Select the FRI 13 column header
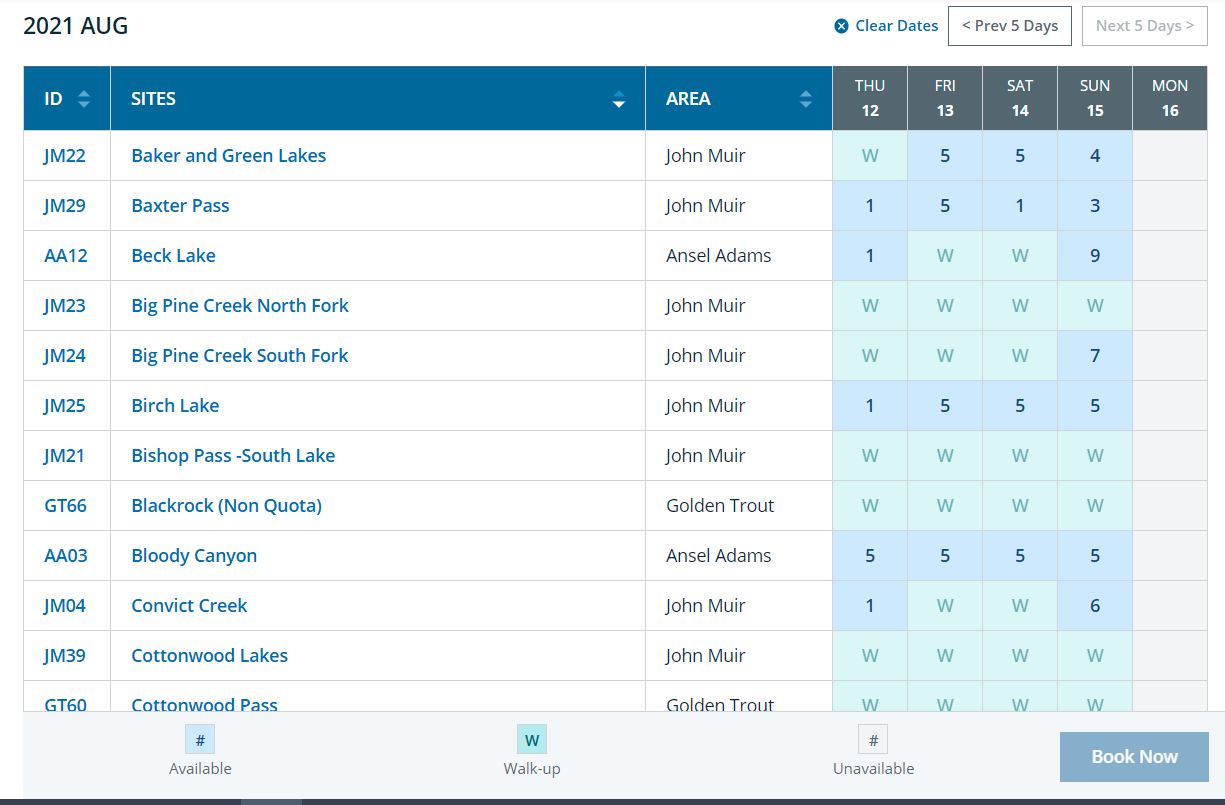 tap(945, 98)
